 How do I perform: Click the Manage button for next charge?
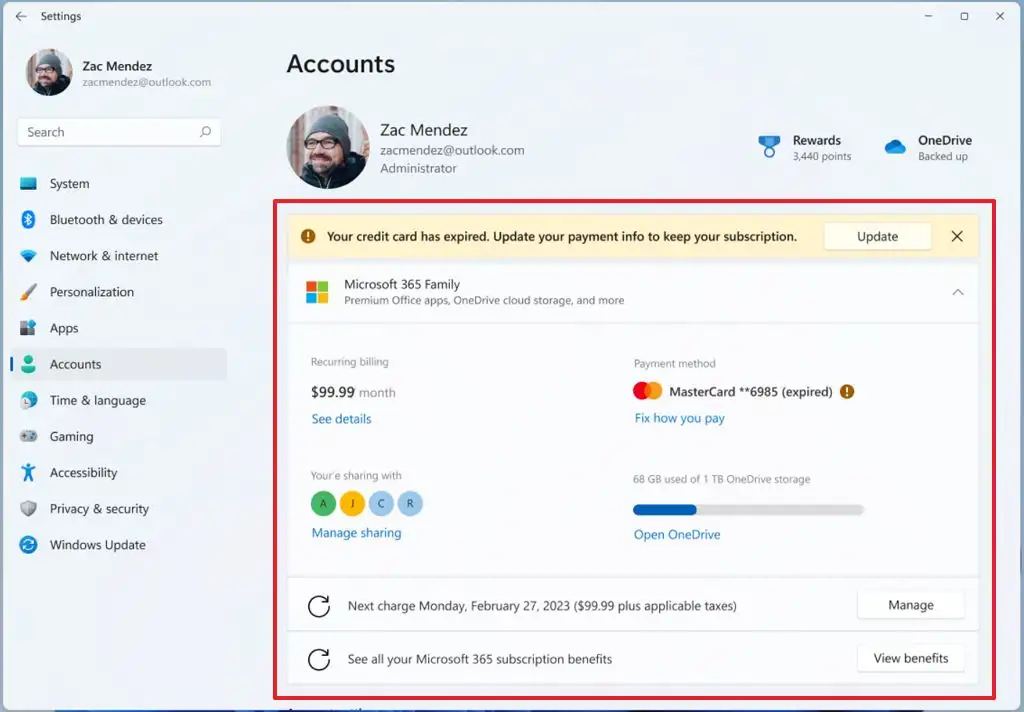pos(910,605)
